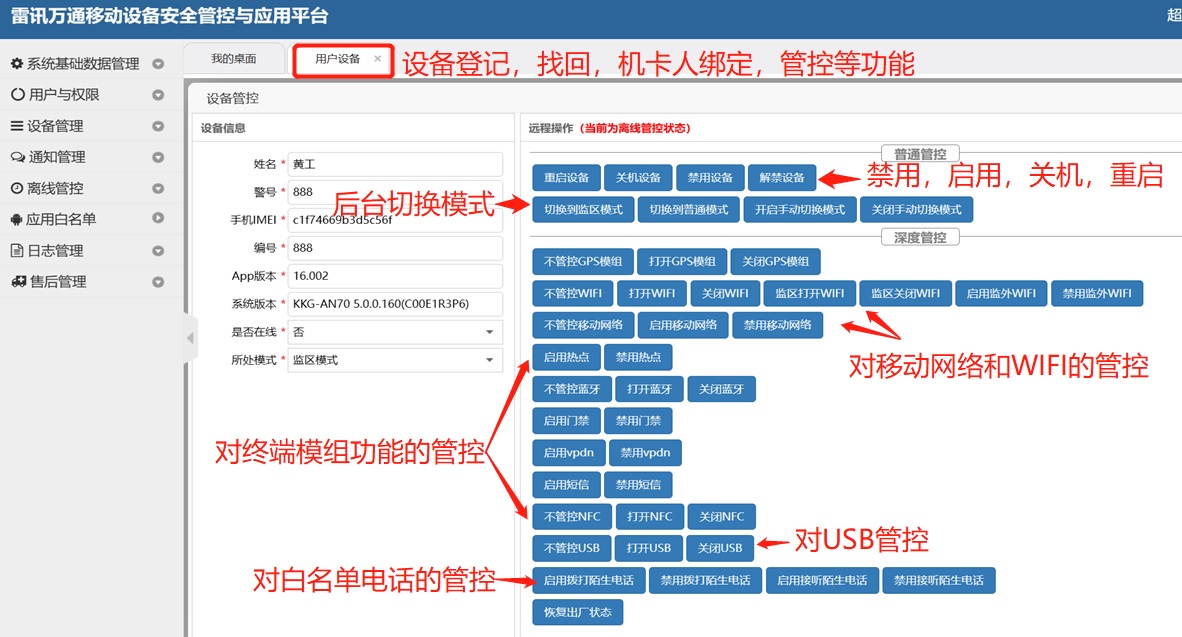The width and height of the screenshot is (1182, 637).
Task: Open the 是否在线 dropdown
Action: (395, 332)
